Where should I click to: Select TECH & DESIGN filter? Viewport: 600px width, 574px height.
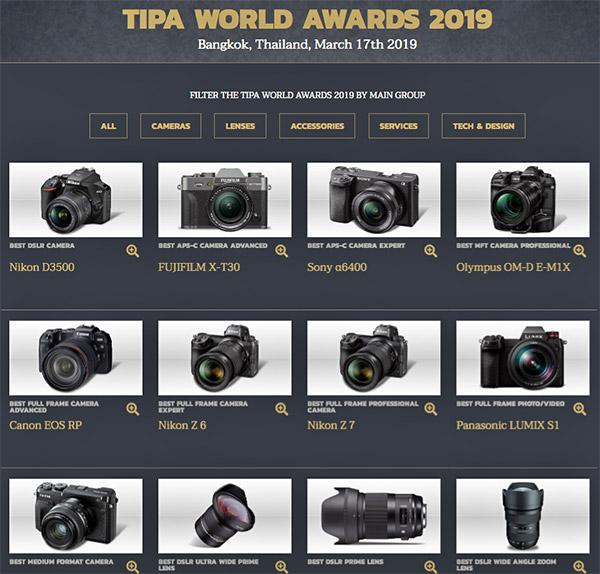tap(484, 126)
